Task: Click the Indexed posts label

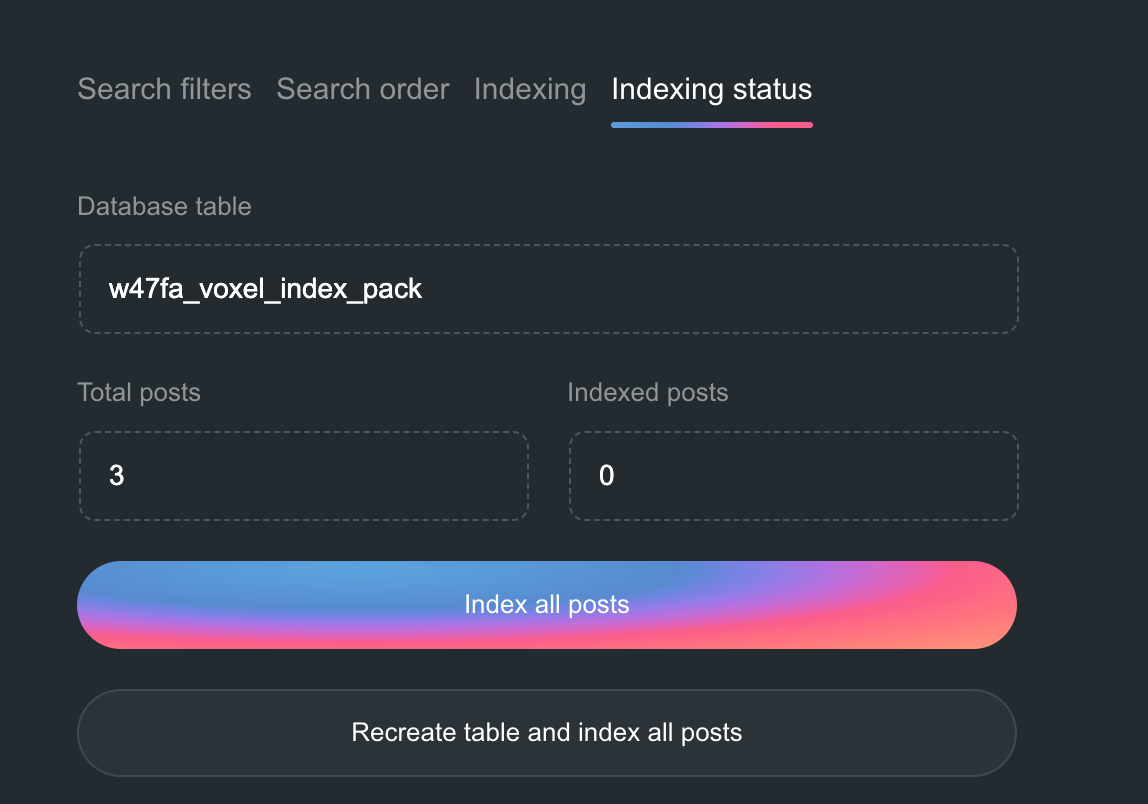Action: pos(647,393)
